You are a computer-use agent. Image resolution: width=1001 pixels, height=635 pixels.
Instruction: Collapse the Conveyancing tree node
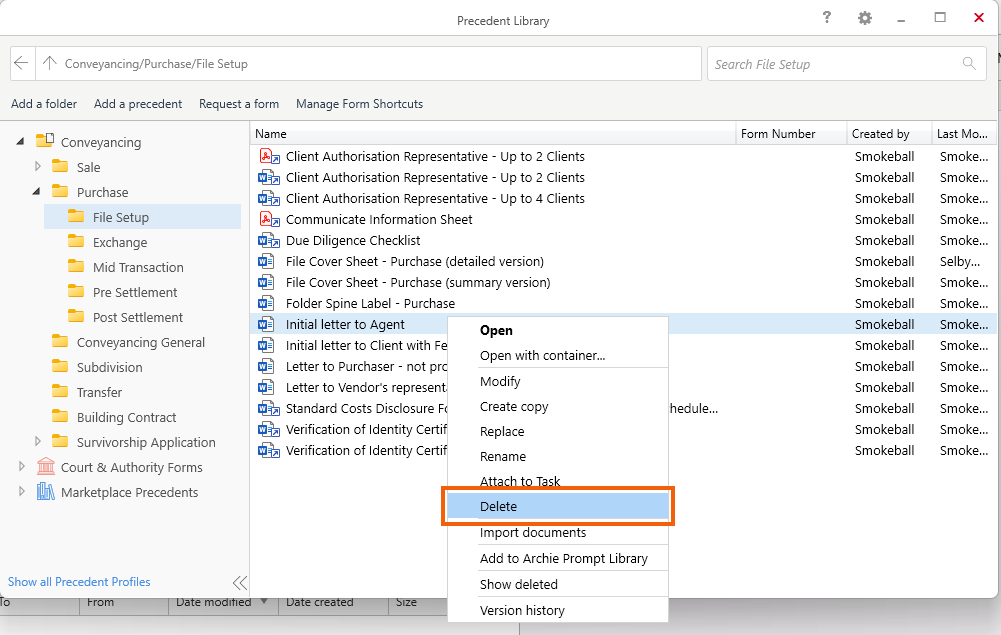click(21, 142)
